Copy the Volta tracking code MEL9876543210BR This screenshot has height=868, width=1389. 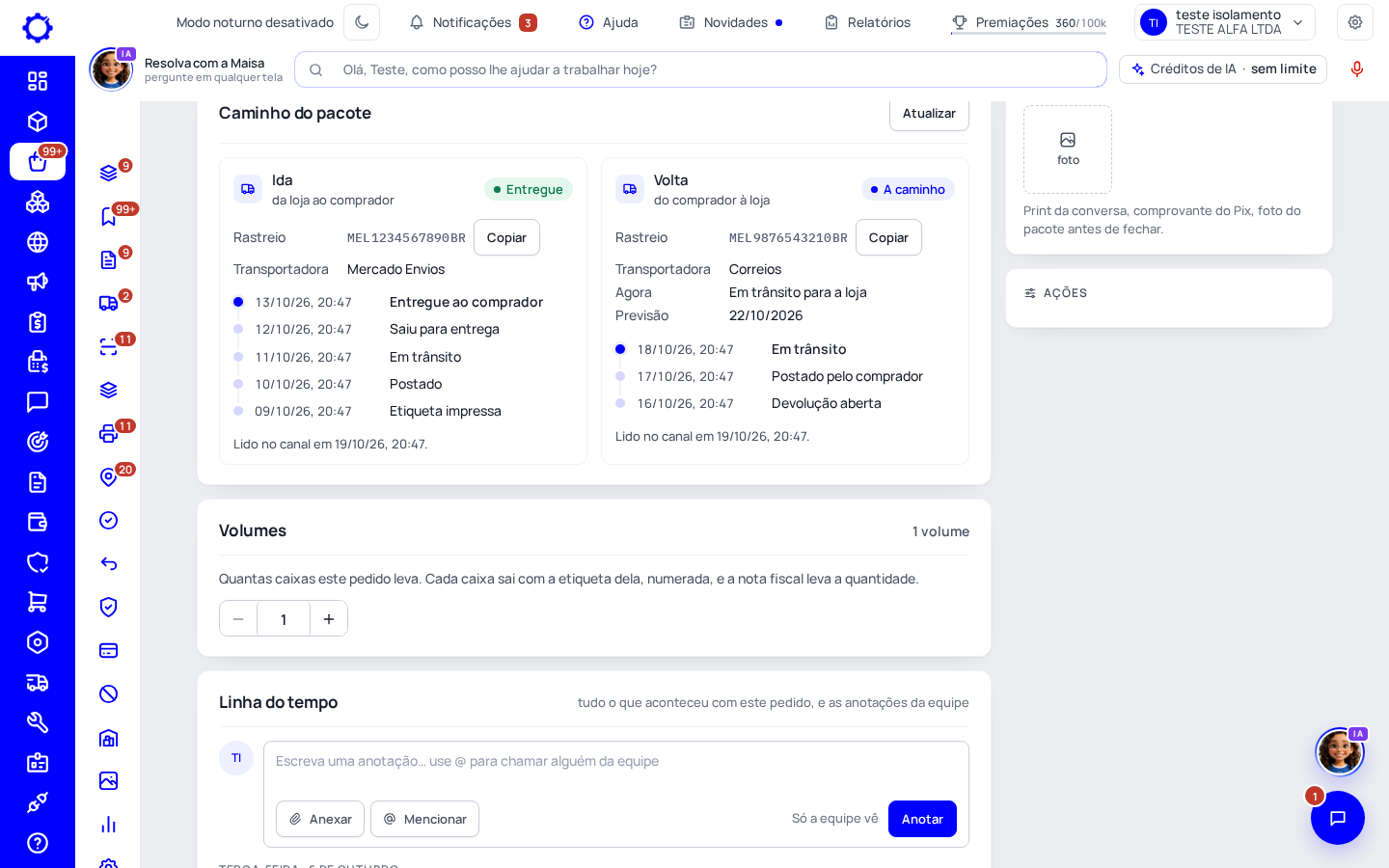pyautogui.click(x=888, y=237)
